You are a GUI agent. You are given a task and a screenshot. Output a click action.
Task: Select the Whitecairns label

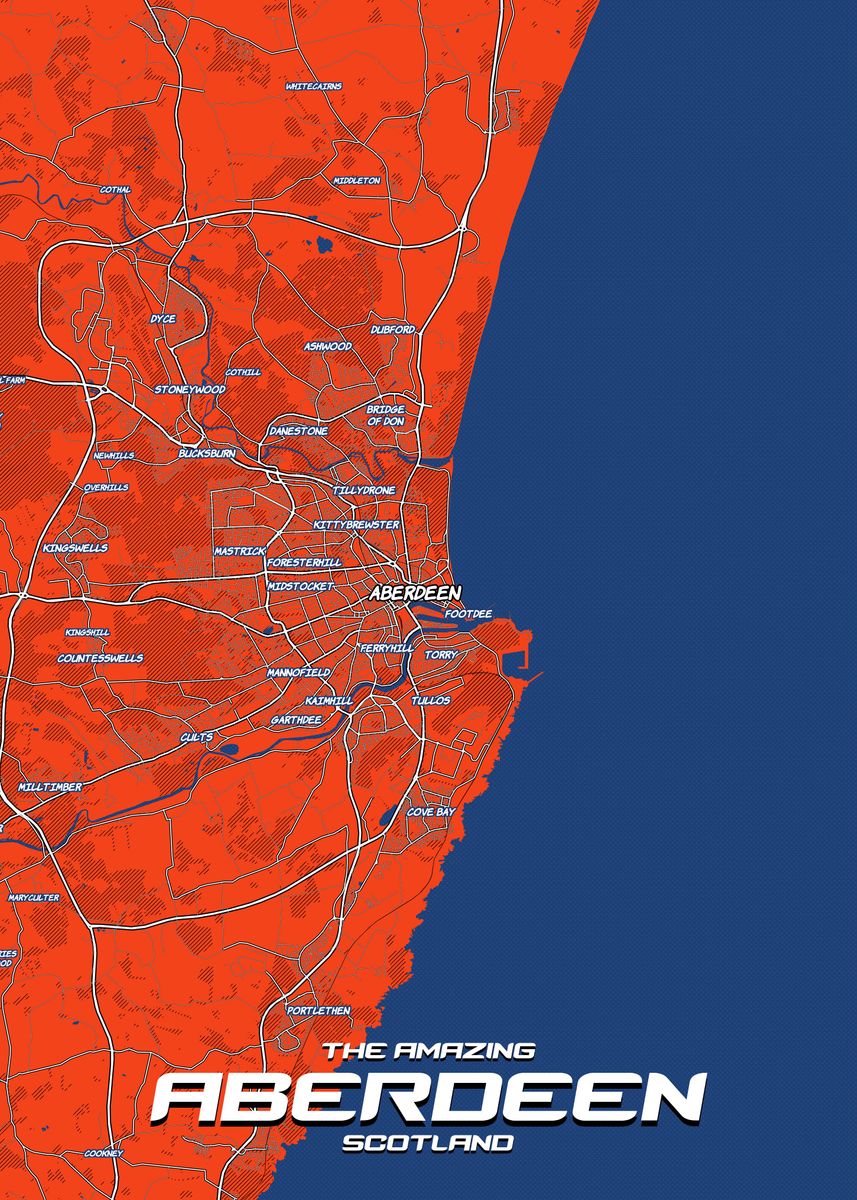pyautogui.click(x=313, y=87)
